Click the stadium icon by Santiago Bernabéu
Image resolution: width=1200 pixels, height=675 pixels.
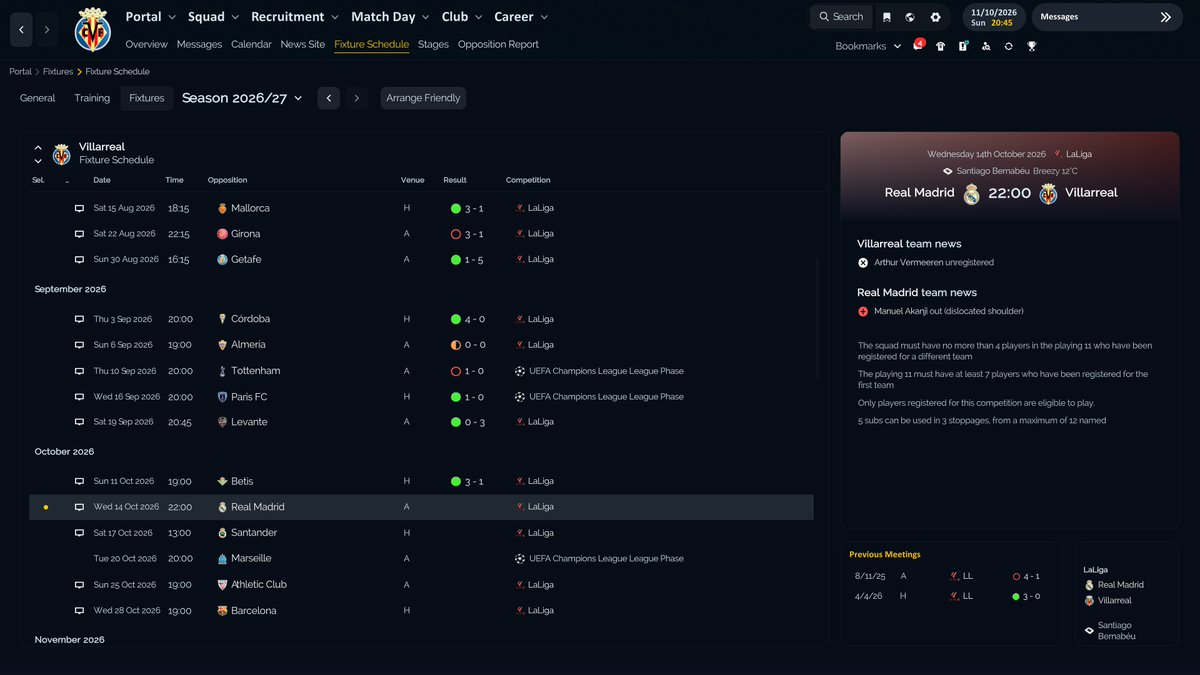[948, 171]
